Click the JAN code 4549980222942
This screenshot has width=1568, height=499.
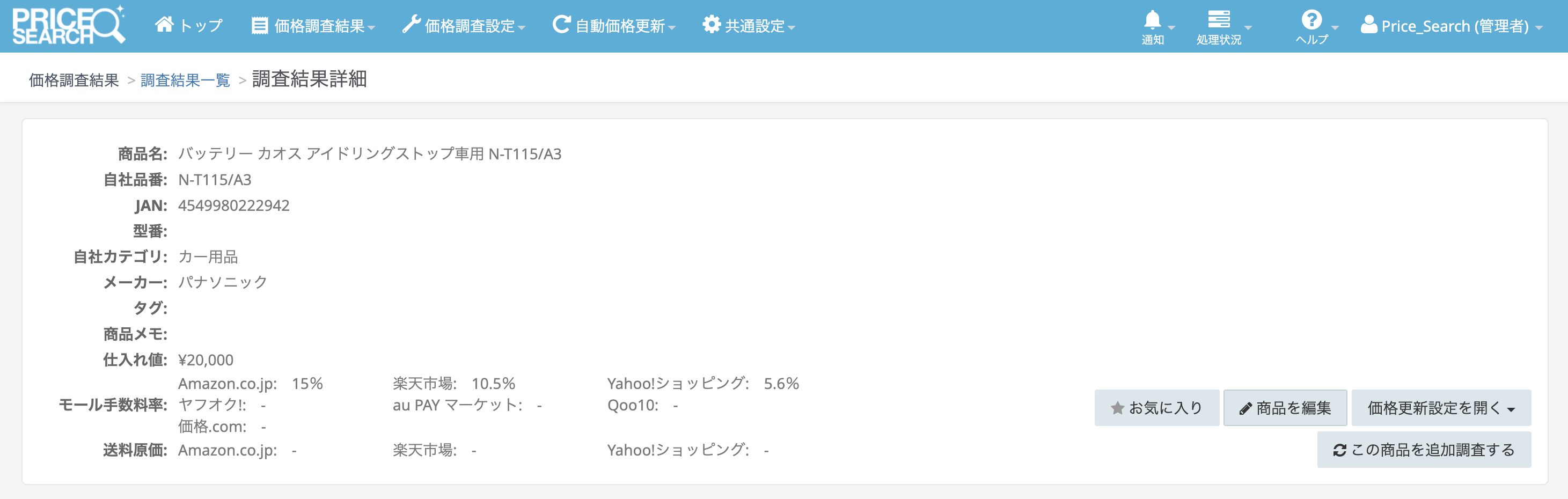tap(234, 206)
